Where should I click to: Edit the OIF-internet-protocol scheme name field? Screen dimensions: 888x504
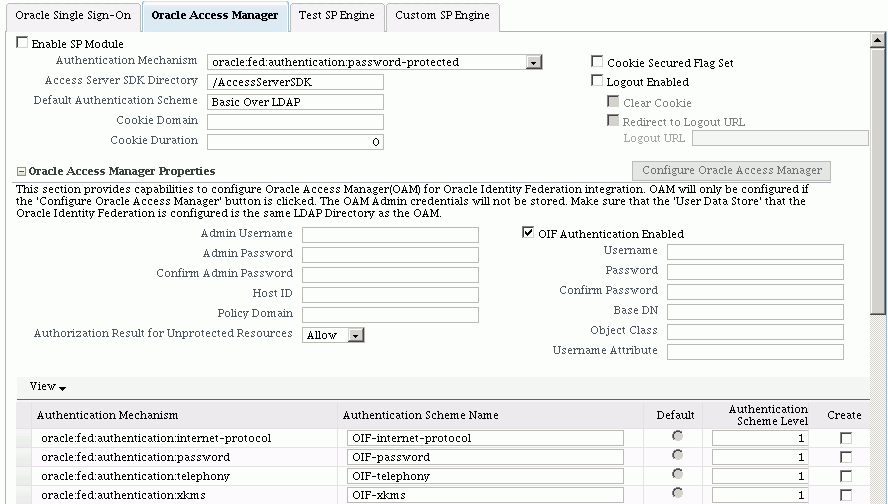point(485,438)
